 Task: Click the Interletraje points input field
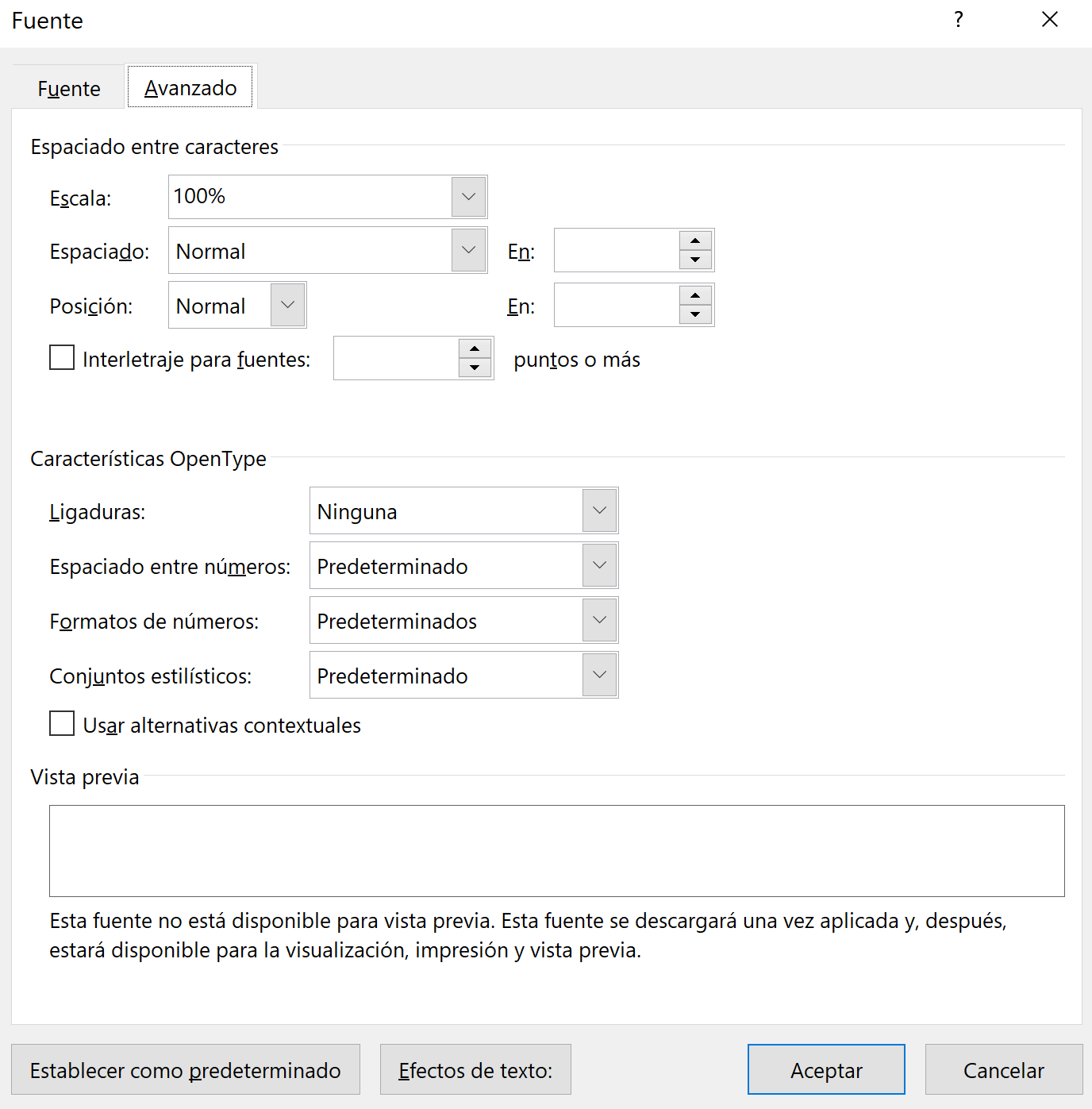[x=396, y=359]
